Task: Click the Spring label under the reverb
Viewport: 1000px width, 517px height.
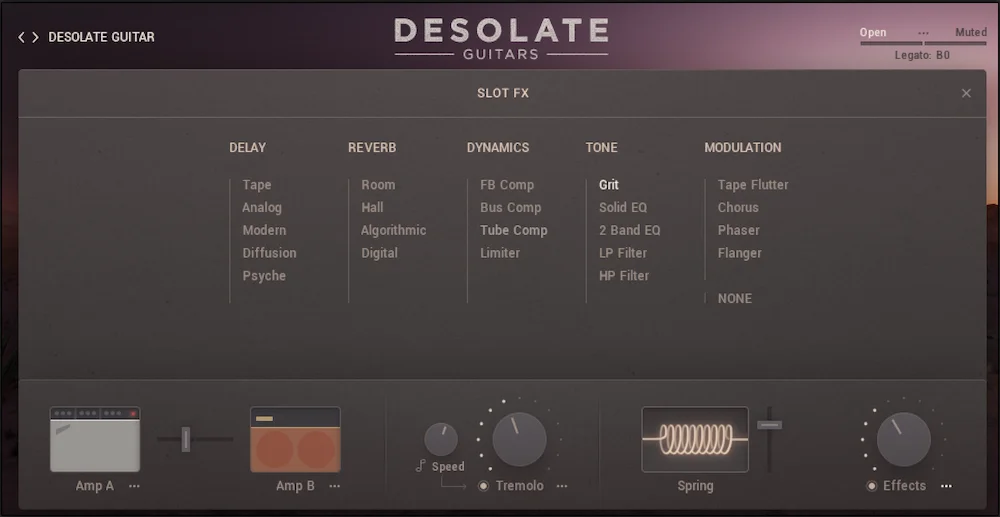Action: [695, 486]
